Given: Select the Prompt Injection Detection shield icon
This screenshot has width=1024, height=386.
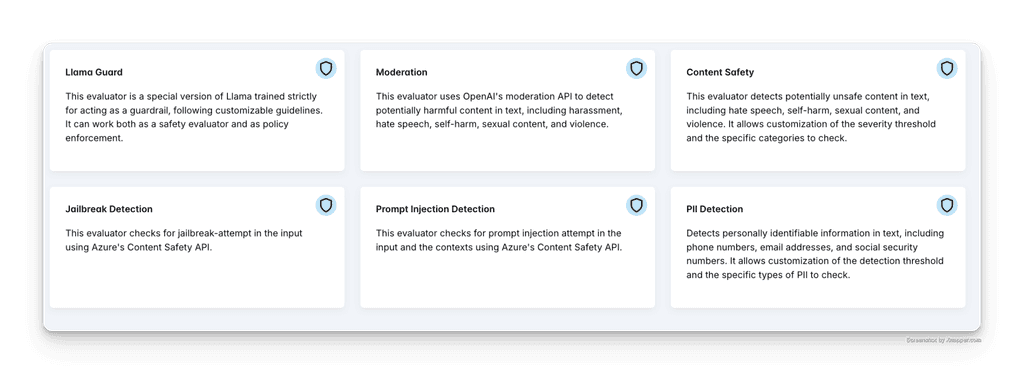Looking at the screenshot, I should pos(636,206).
